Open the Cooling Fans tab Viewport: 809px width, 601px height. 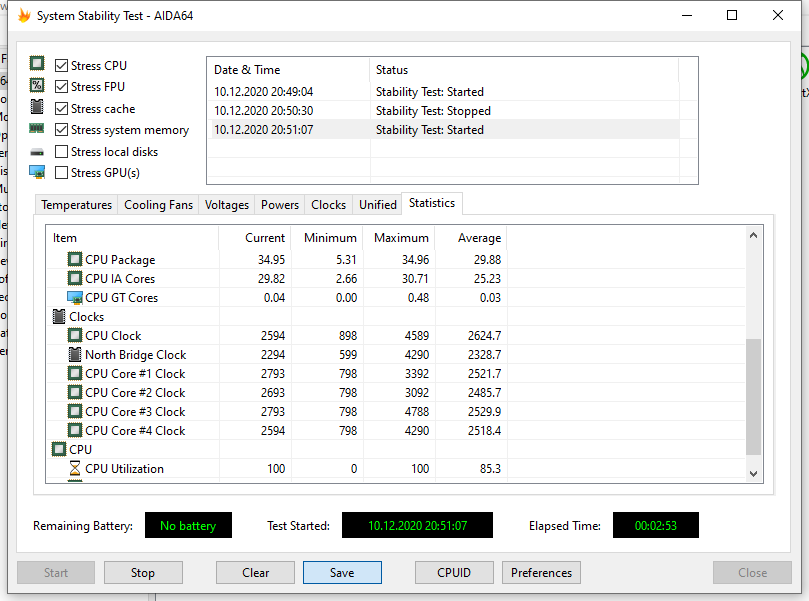158,205
